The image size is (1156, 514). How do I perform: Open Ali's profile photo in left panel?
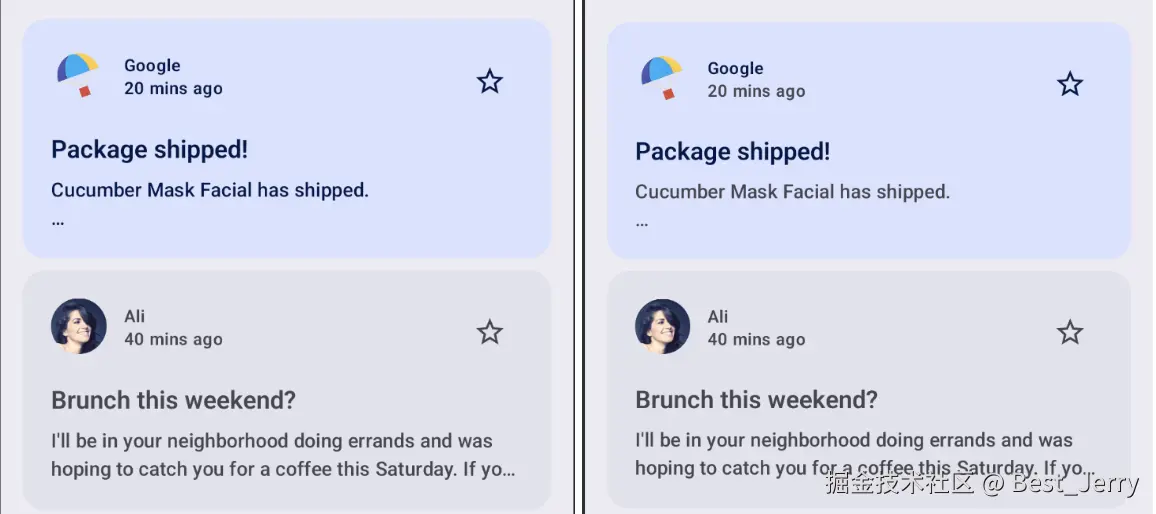78,326
